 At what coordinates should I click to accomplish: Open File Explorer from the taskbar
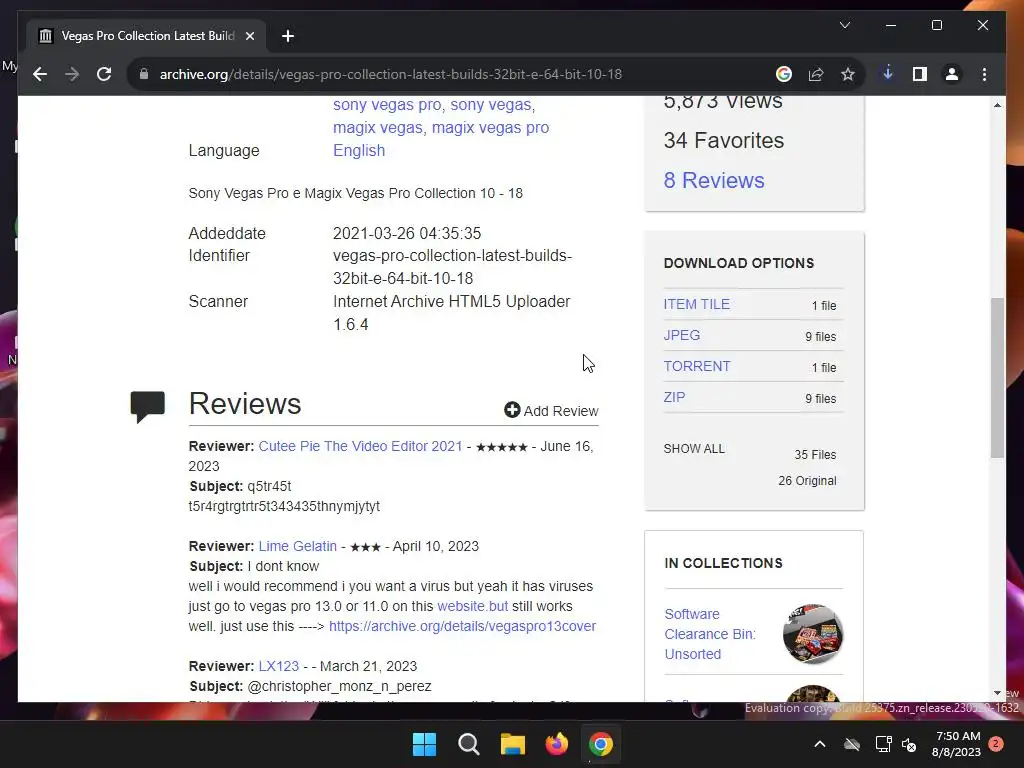[x=513, y=744]
